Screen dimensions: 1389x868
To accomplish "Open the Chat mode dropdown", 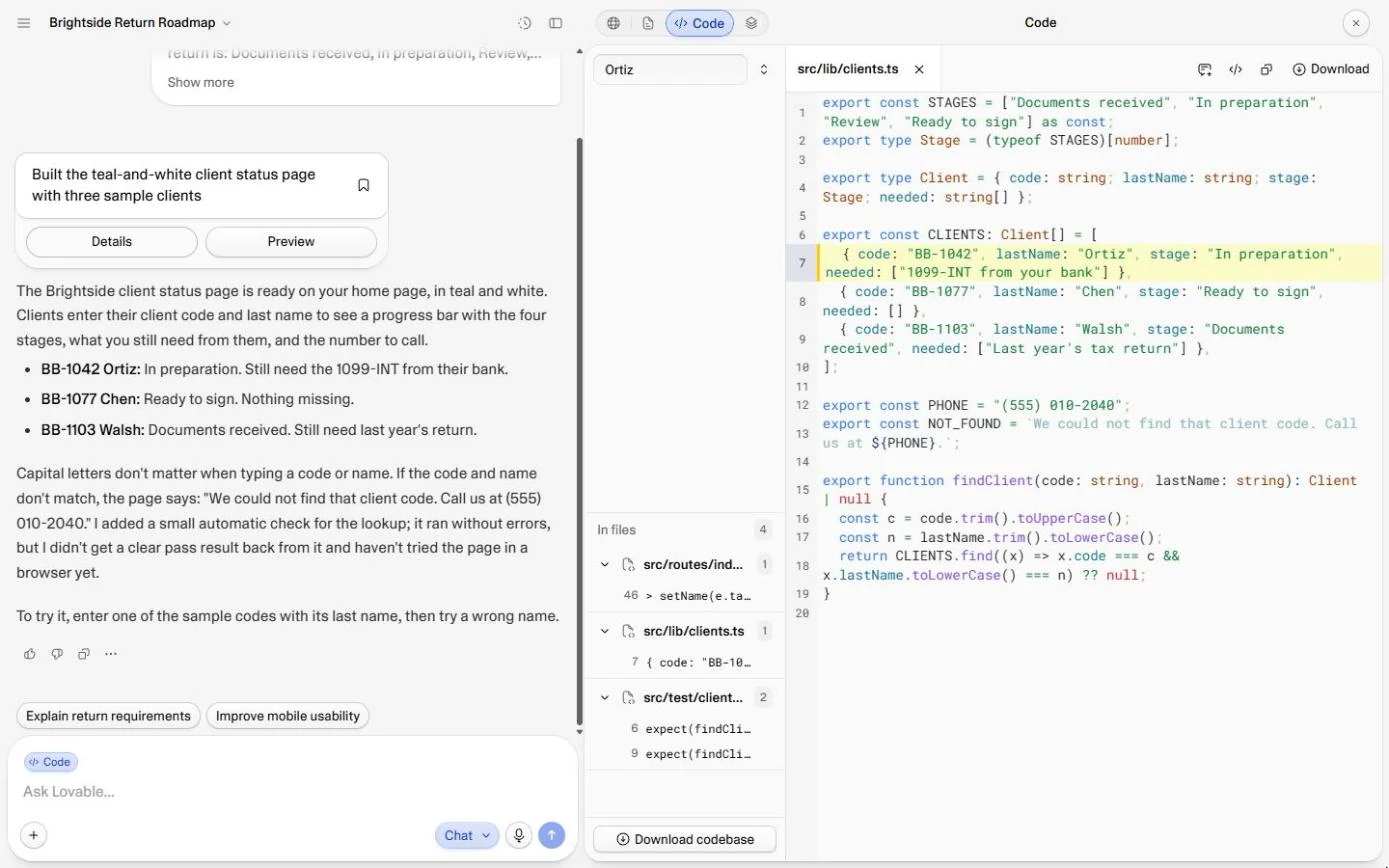I will (x=467, y=835).
